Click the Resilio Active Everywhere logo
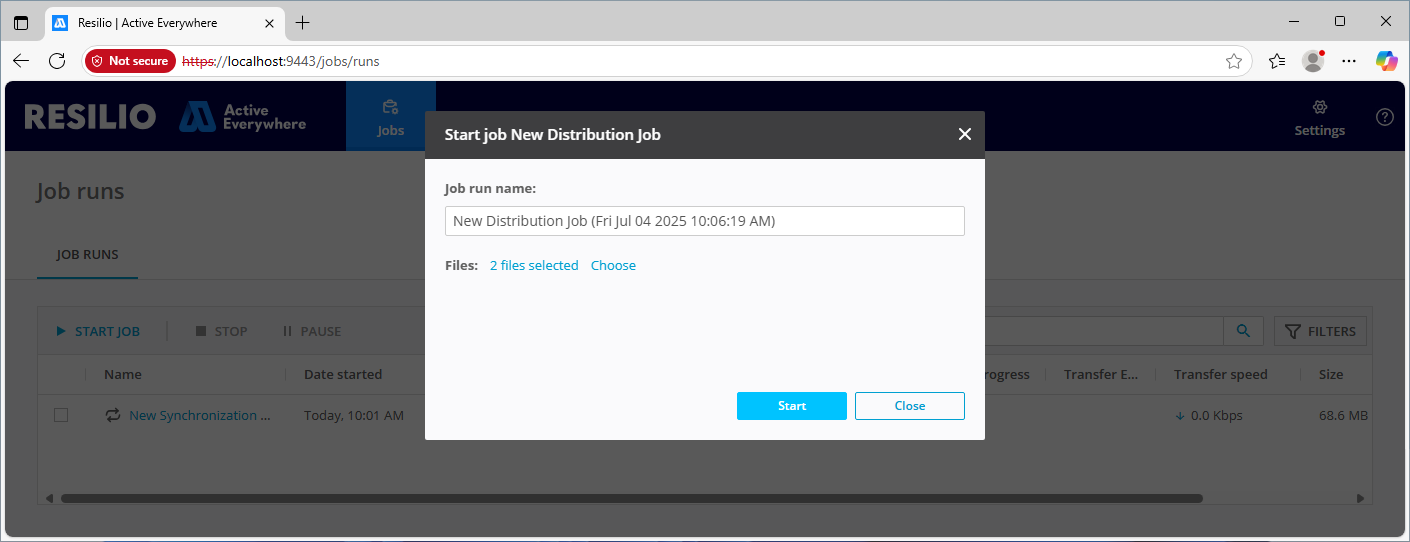1410x542 pixels. pyautogui.click(x=165, y=117)
